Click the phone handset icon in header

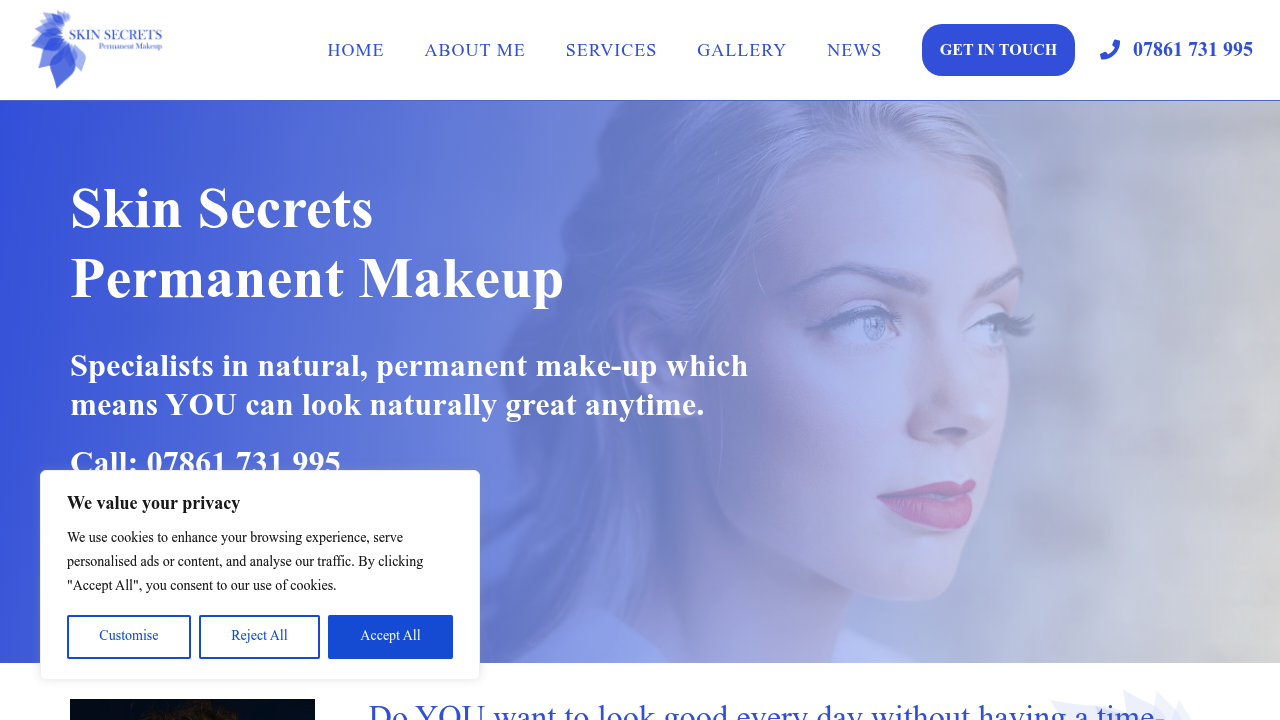[x=1109, y=50]
